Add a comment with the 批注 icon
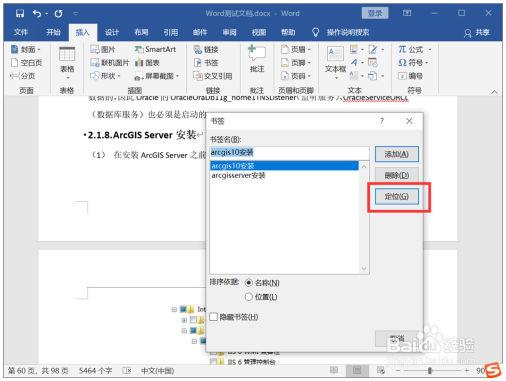 (257, 59)
